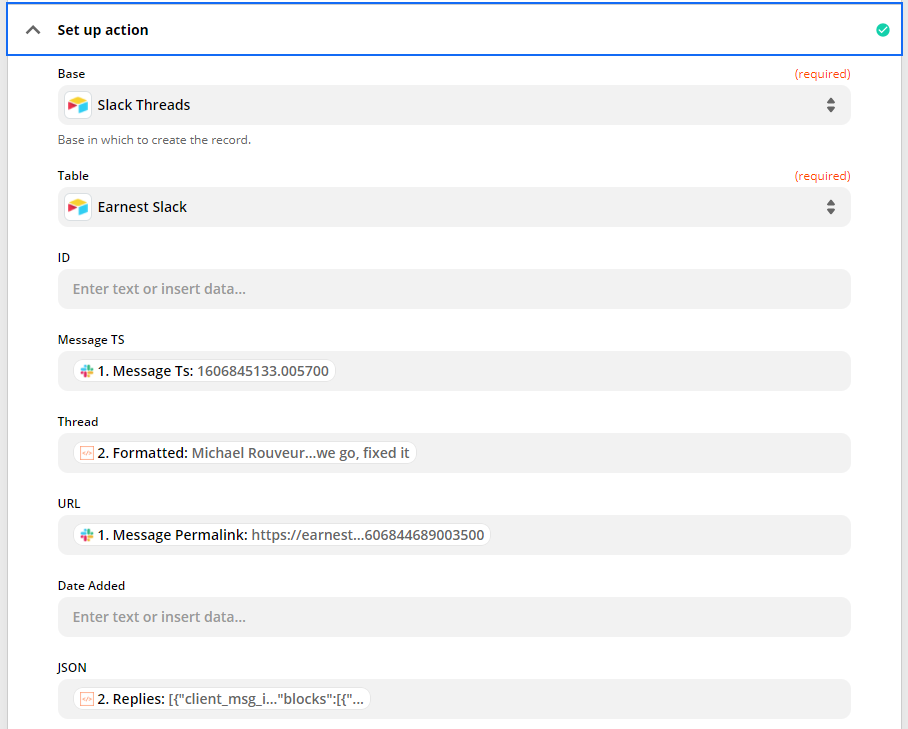Image resolution: width=908 pixels, height=729 pixels.
Task: Click the Table field label
Action: tap(73, 176)
